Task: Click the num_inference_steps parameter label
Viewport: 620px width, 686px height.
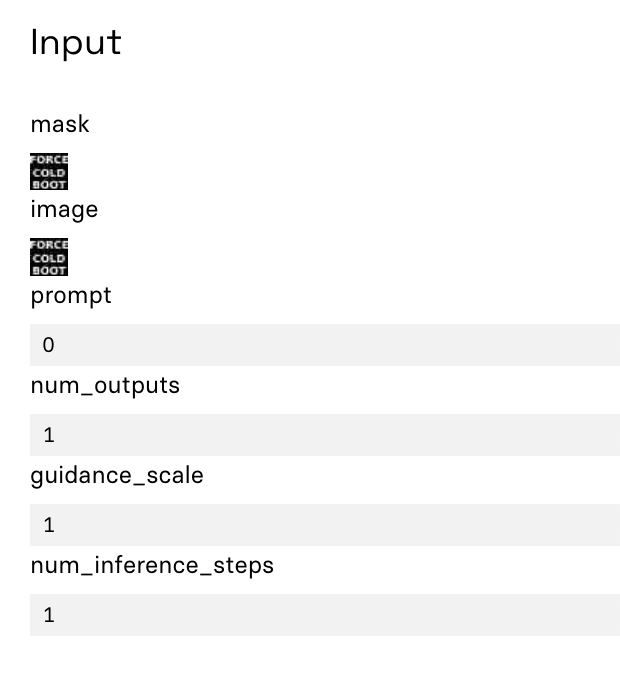Action: point(152,565)
